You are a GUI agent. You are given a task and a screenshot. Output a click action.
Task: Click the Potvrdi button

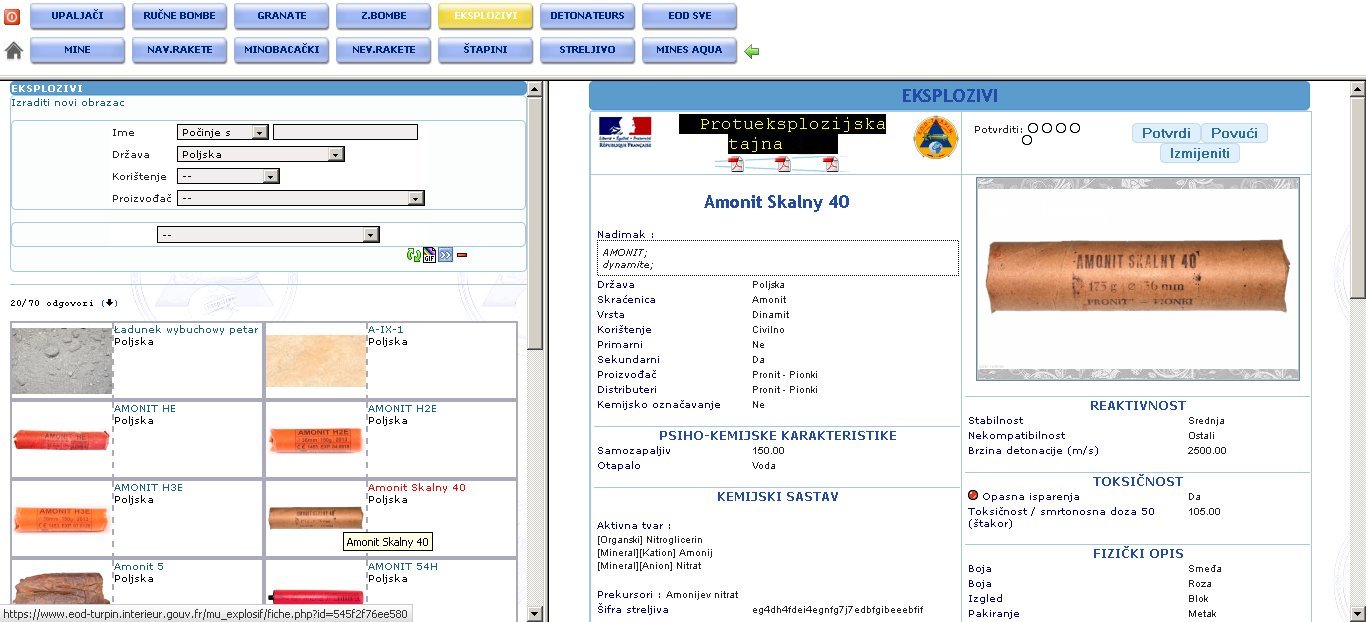tap(1166, 133)
